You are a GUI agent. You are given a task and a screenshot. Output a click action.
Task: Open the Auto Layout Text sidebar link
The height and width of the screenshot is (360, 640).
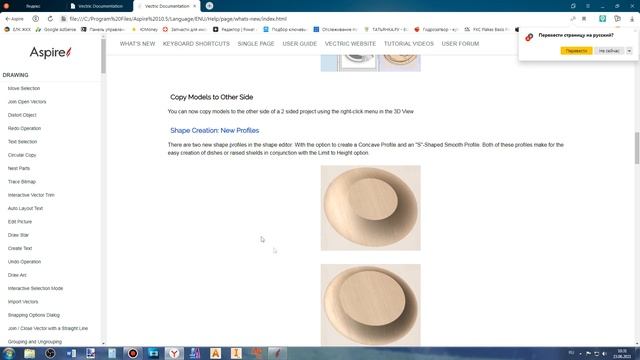click(25, 208)
